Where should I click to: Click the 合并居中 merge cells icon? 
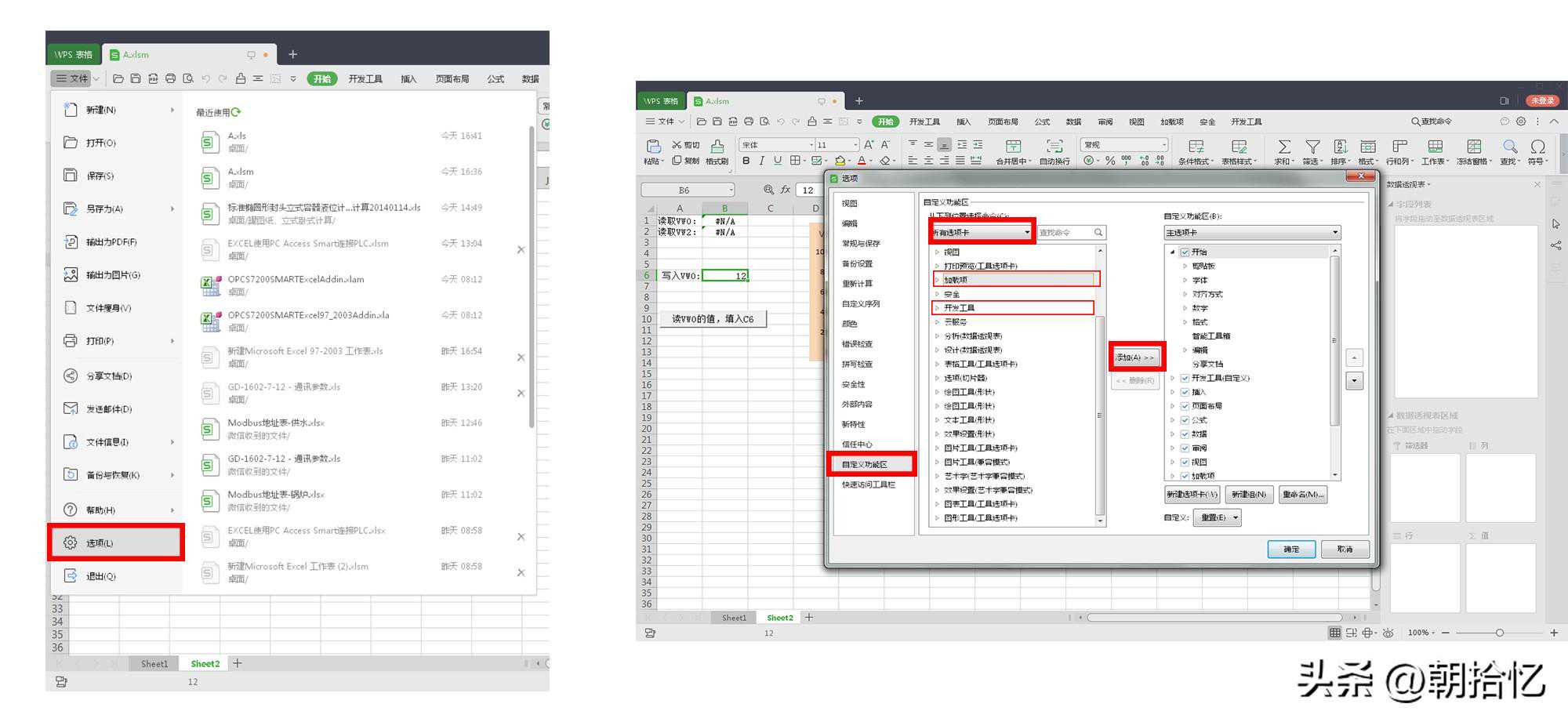click(x=1013, y=147)
